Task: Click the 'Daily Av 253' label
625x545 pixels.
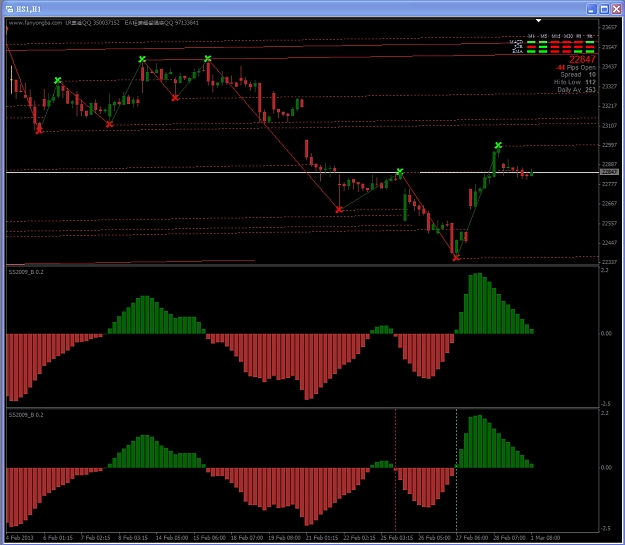Action: coord(576,90)
